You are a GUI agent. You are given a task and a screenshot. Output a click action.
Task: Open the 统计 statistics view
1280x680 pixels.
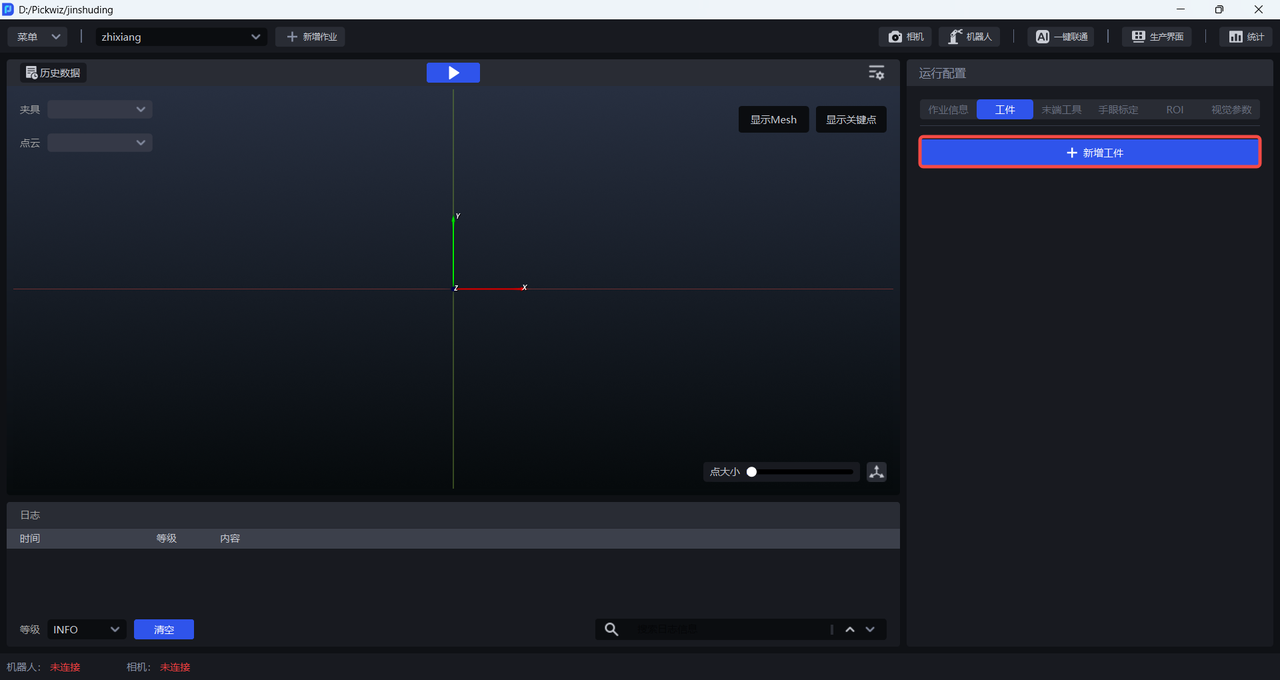(x=1245, y=37)
